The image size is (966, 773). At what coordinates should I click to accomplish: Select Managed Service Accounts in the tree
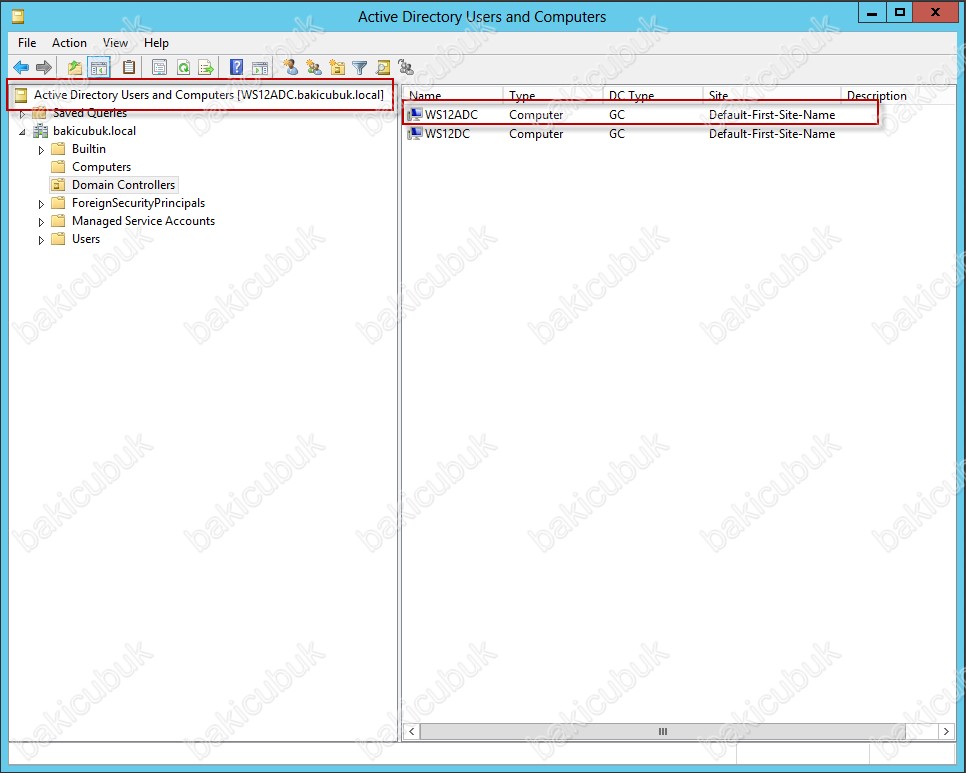143,221
